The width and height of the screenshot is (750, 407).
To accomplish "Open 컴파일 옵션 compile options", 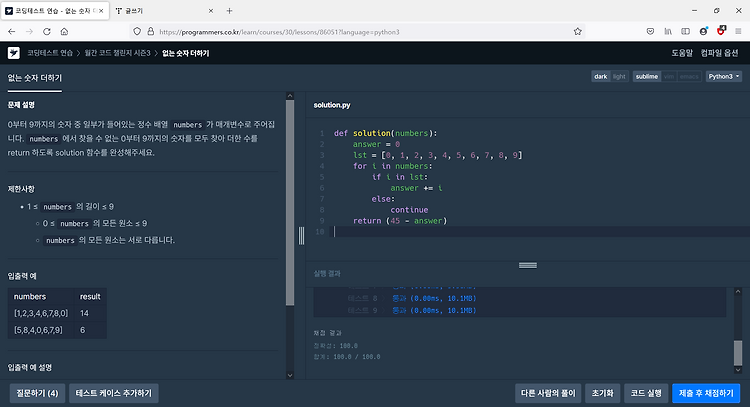I will coord(719,53).
